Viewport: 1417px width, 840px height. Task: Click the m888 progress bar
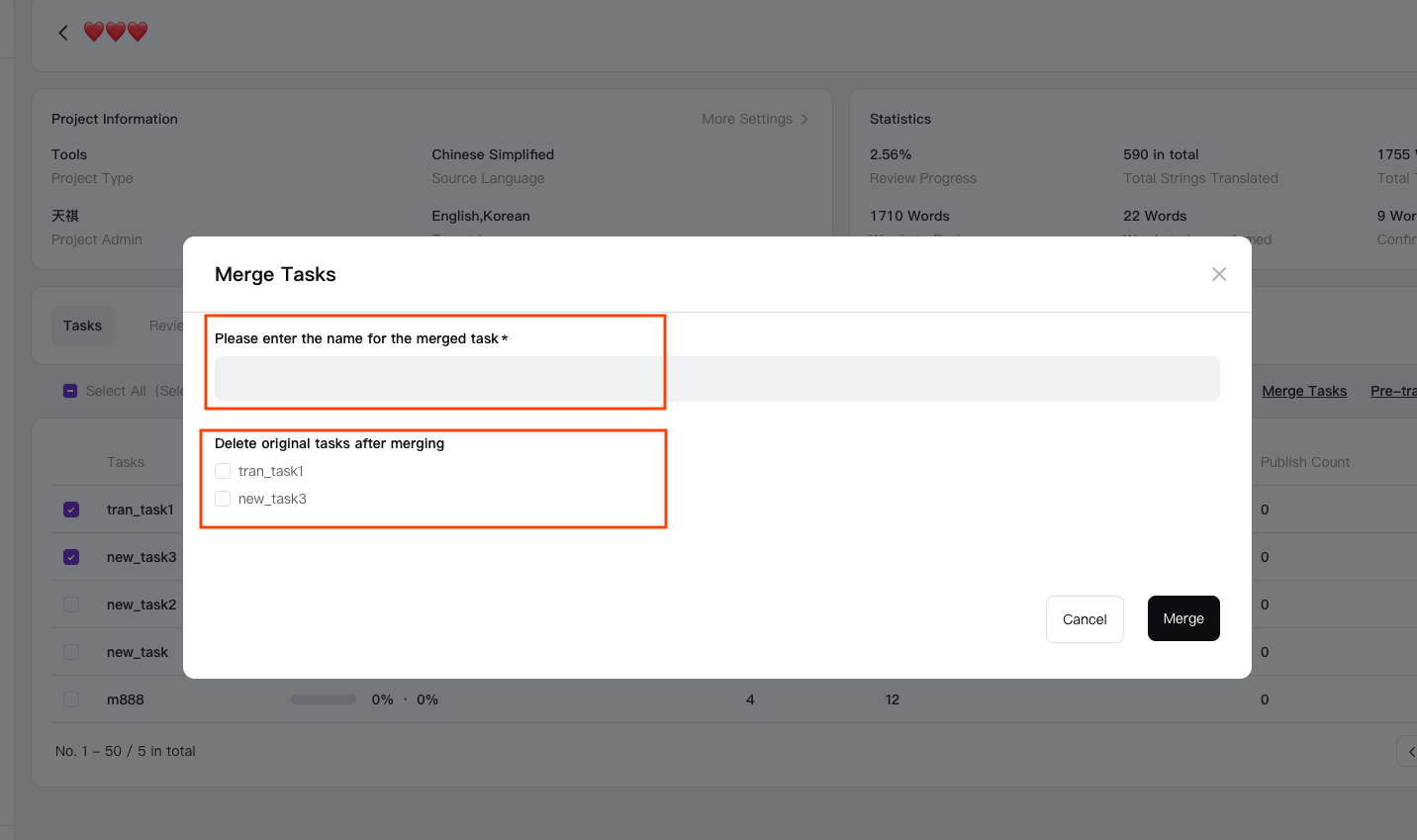pyautogui.click(x=323, y=700)
